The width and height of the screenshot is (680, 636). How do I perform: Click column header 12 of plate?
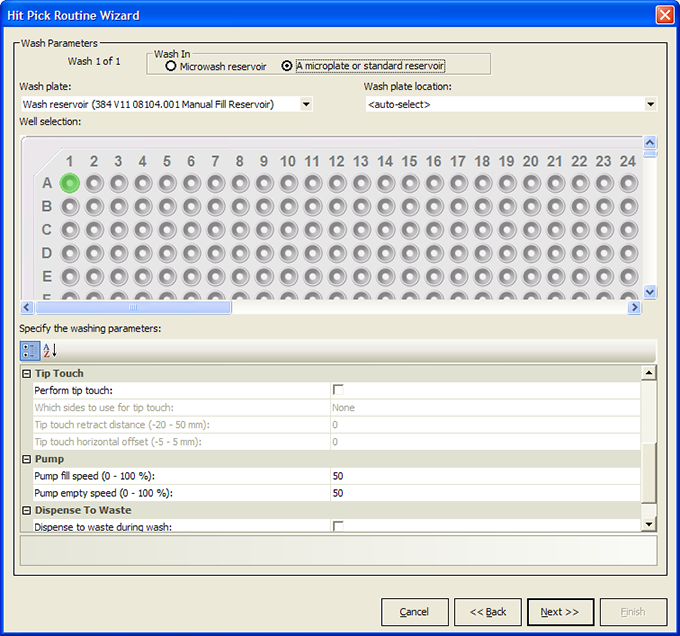(337, 161)
